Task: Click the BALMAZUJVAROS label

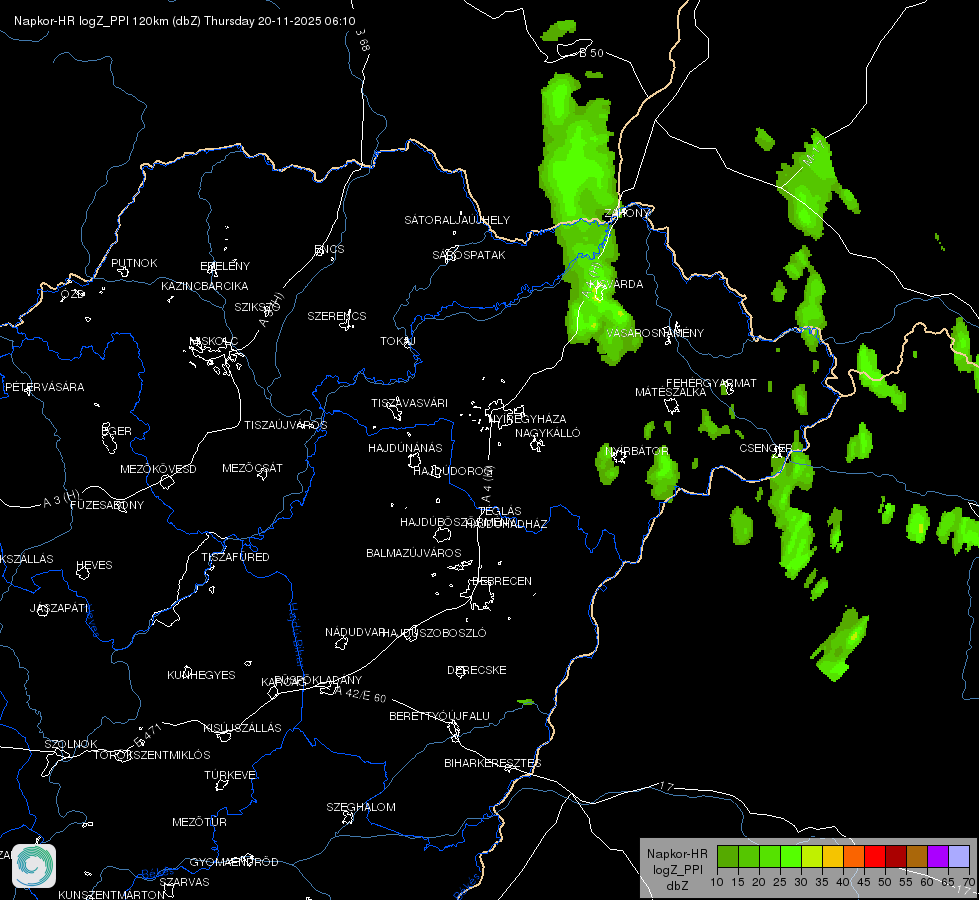Action: (414, 553)
